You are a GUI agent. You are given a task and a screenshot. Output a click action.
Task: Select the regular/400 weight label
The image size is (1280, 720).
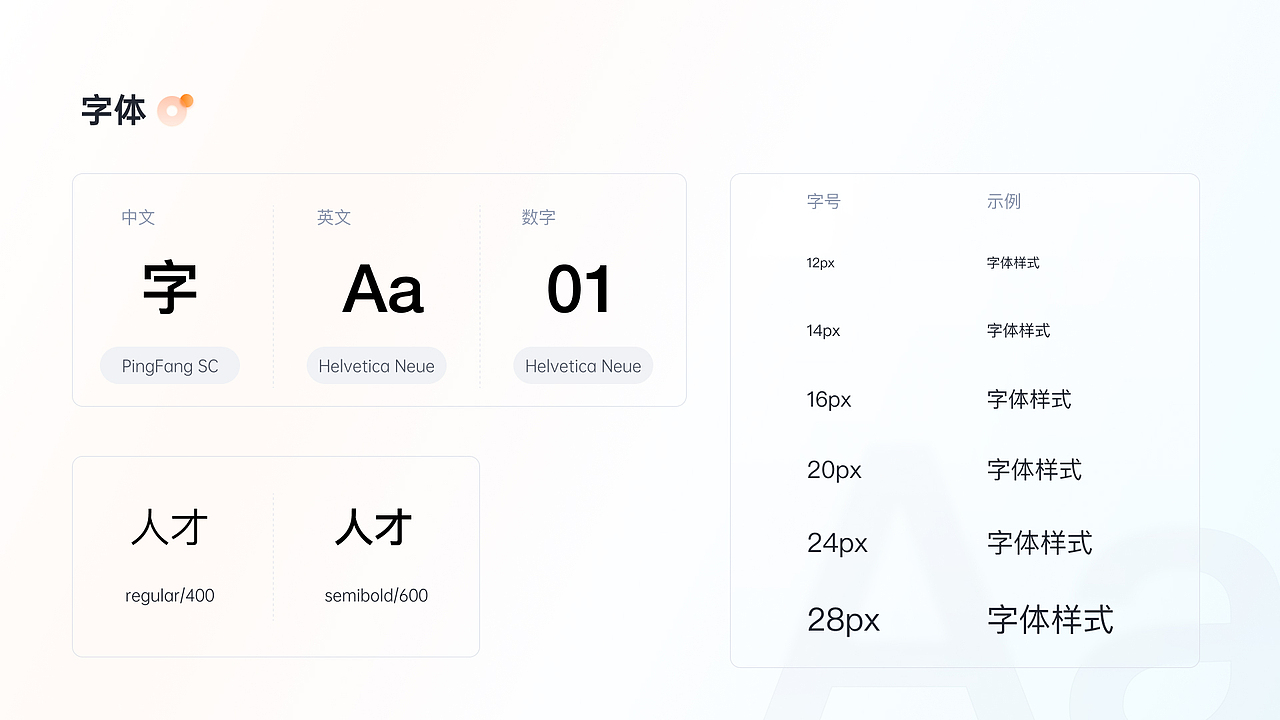click(x=170, y=596)
